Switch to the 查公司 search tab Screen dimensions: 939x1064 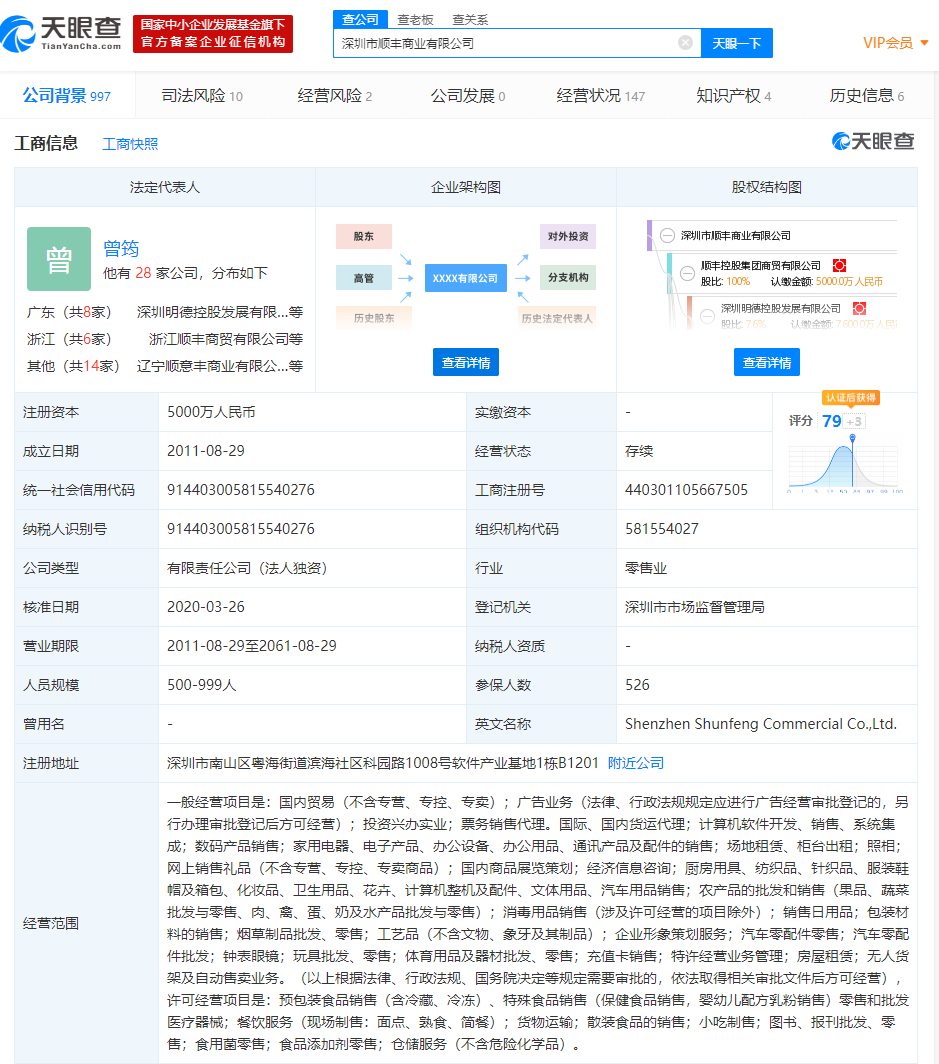point(360,19)
